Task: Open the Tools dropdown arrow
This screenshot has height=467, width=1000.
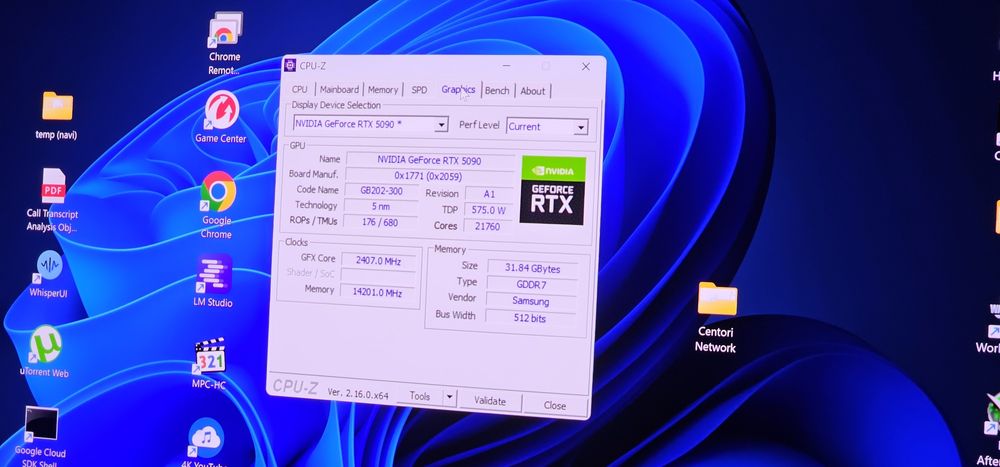Action: 449,397
